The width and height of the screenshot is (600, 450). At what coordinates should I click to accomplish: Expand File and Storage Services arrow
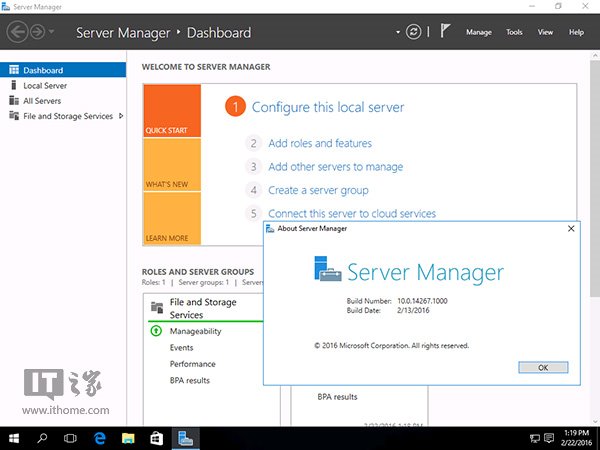coord(121,116)
